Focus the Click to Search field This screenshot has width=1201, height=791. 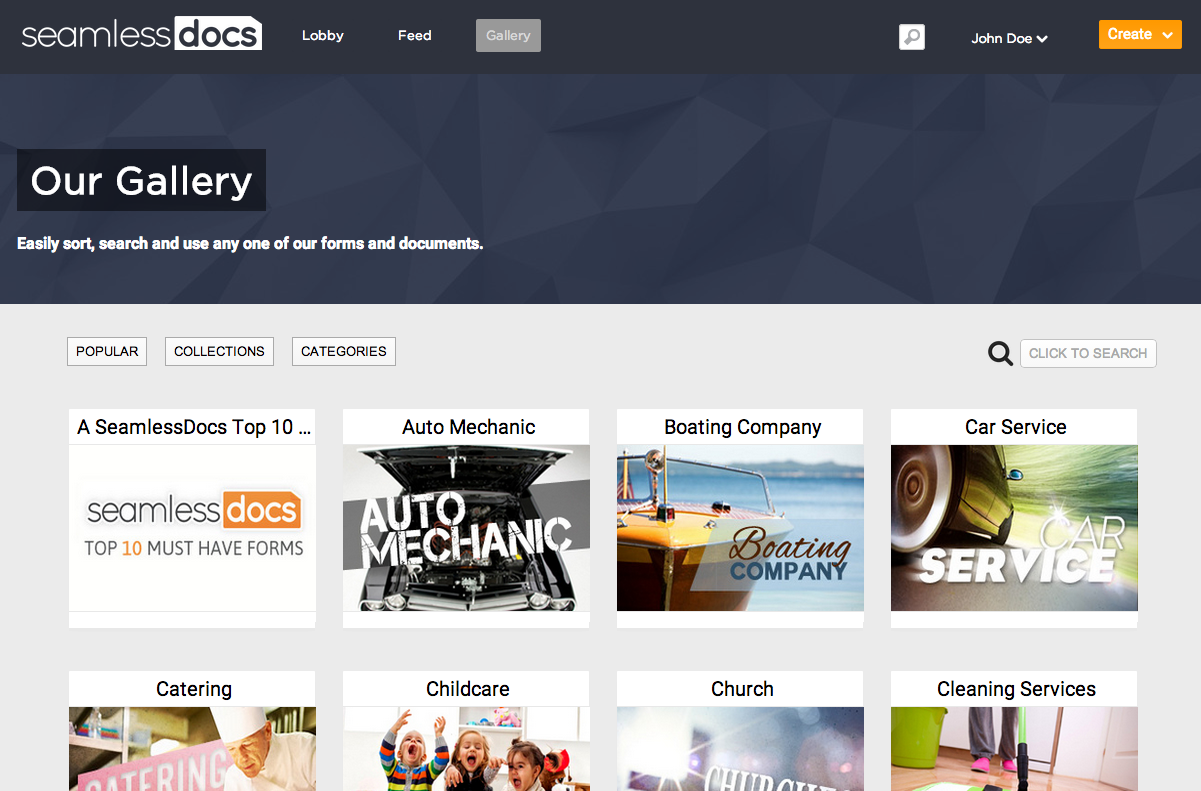(1088, 353)
